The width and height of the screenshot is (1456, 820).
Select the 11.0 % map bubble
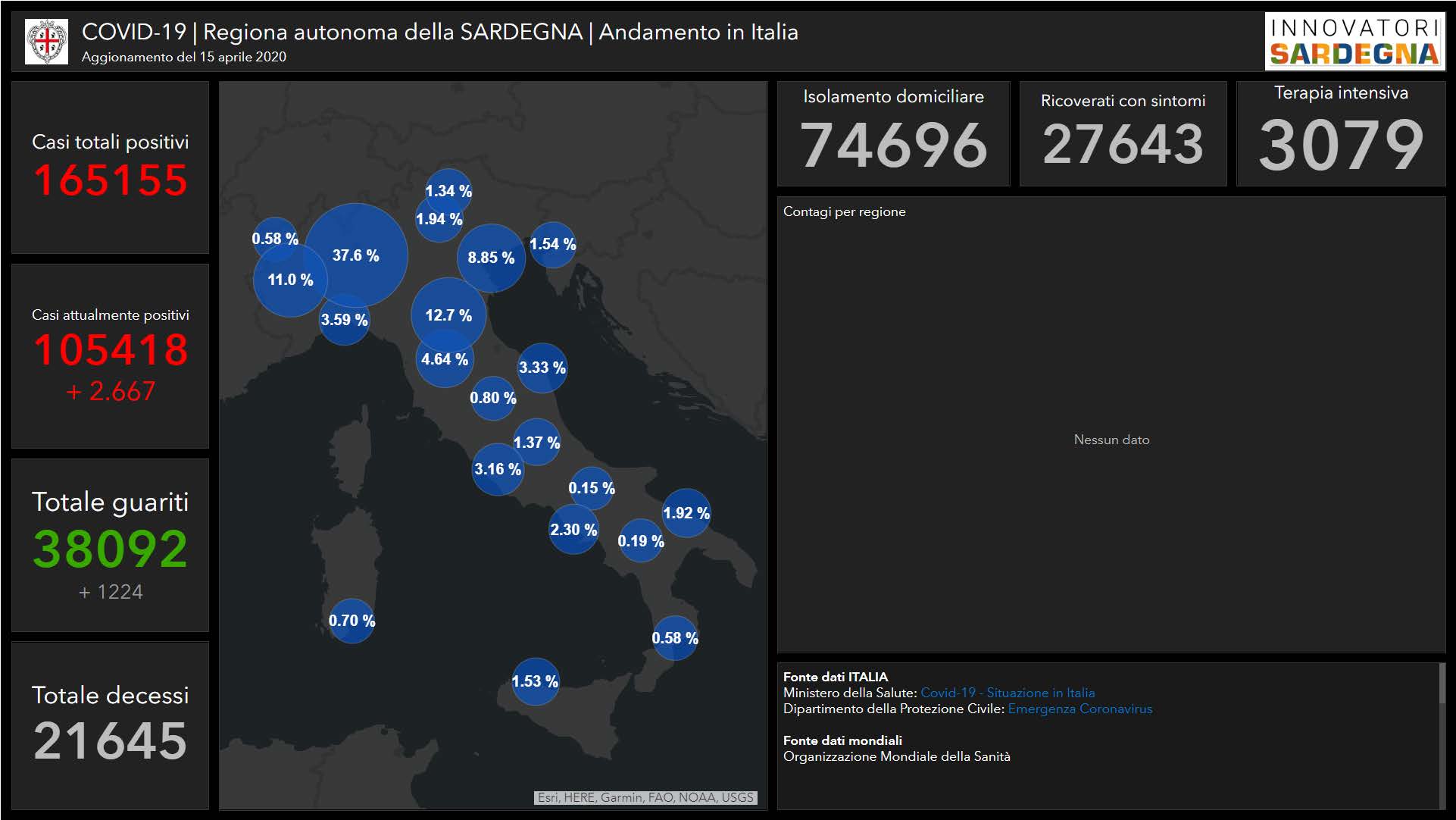pos(290,280)
